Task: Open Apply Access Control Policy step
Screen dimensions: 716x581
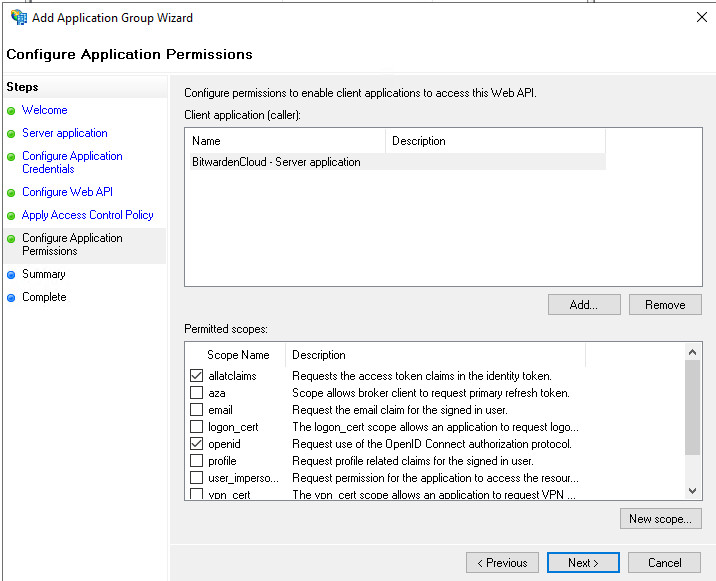Action: [x=87, y=215]
